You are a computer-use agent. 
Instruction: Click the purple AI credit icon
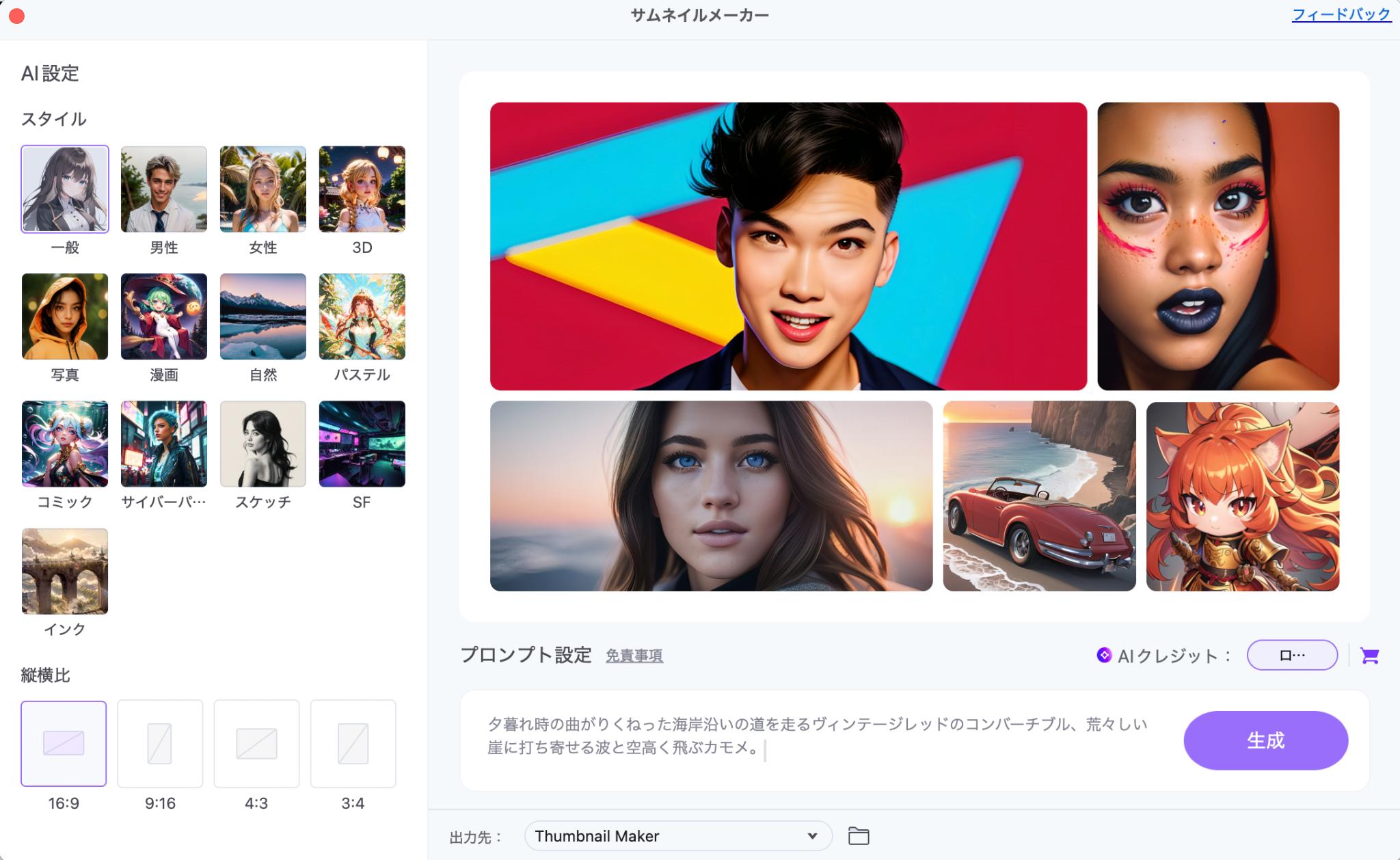pyautogui.click(x=1103, y=655)
